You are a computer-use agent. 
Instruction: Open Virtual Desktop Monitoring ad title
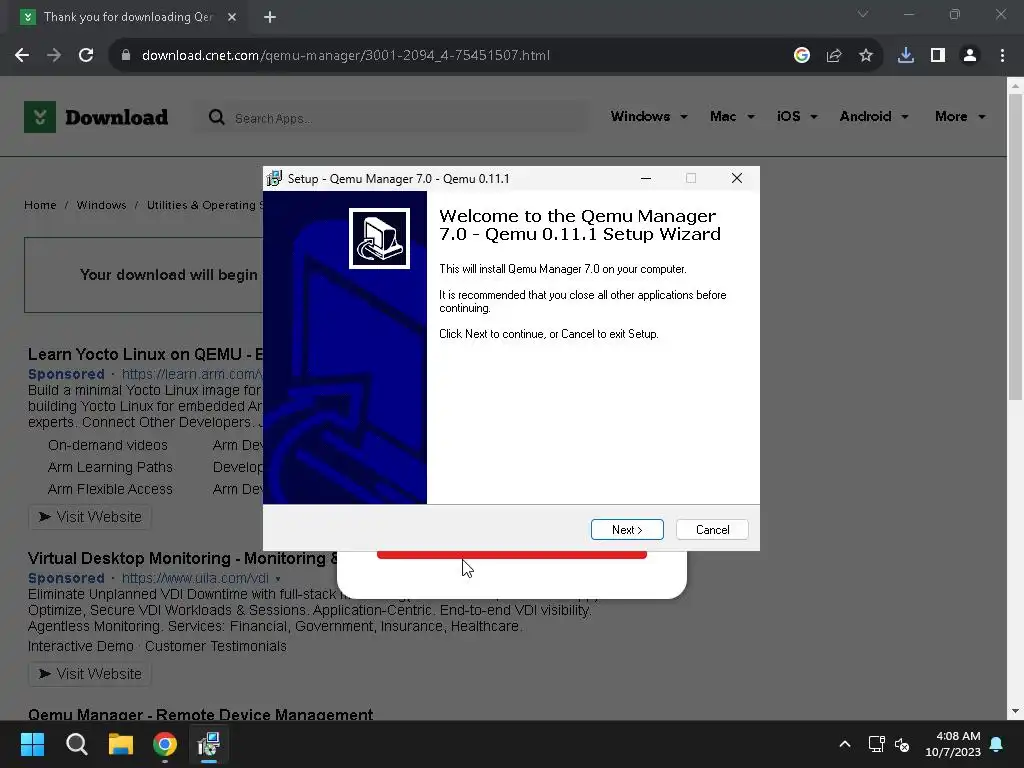(183, 558)
